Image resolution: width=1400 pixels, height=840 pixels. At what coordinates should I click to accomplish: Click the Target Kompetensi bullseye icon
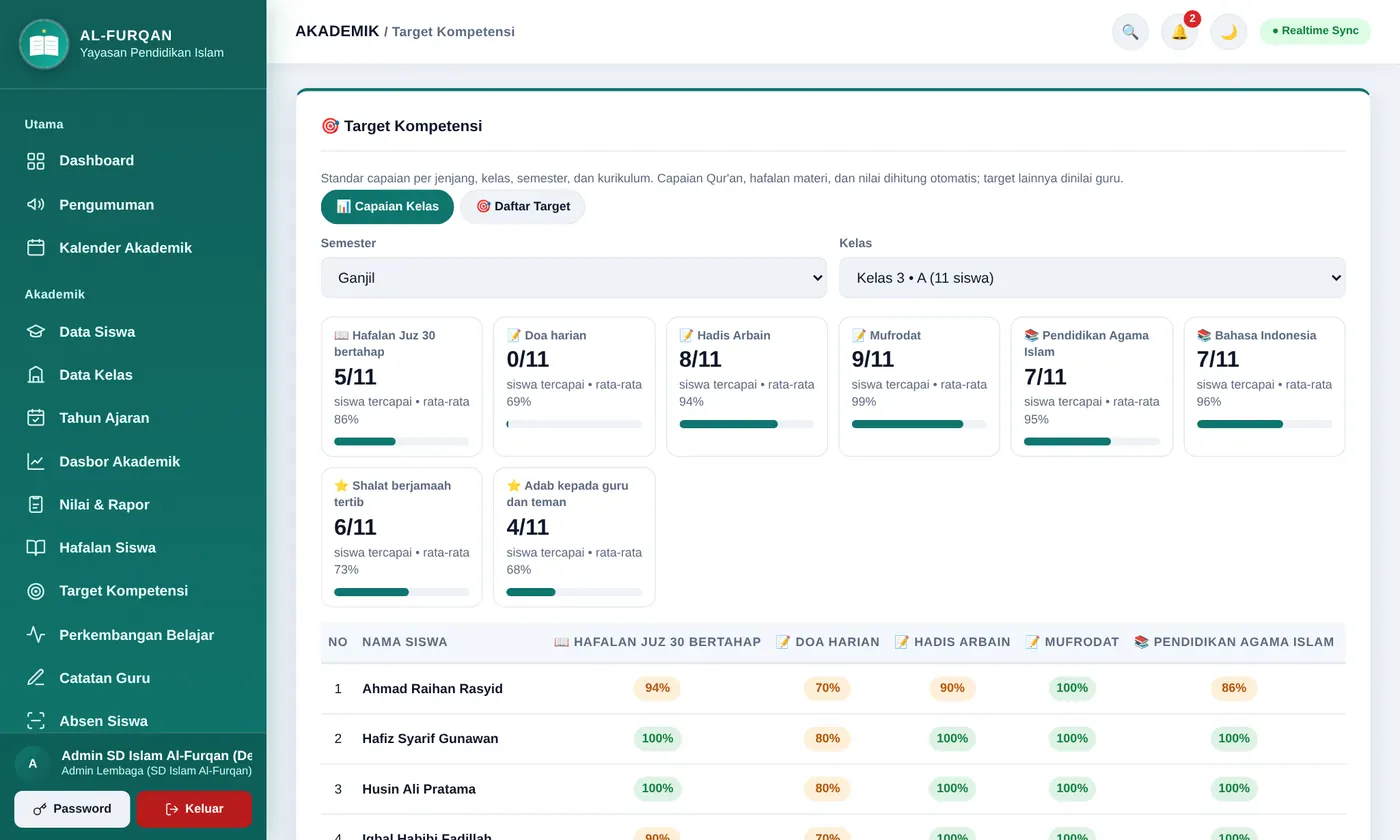click(x=36, y=591)
